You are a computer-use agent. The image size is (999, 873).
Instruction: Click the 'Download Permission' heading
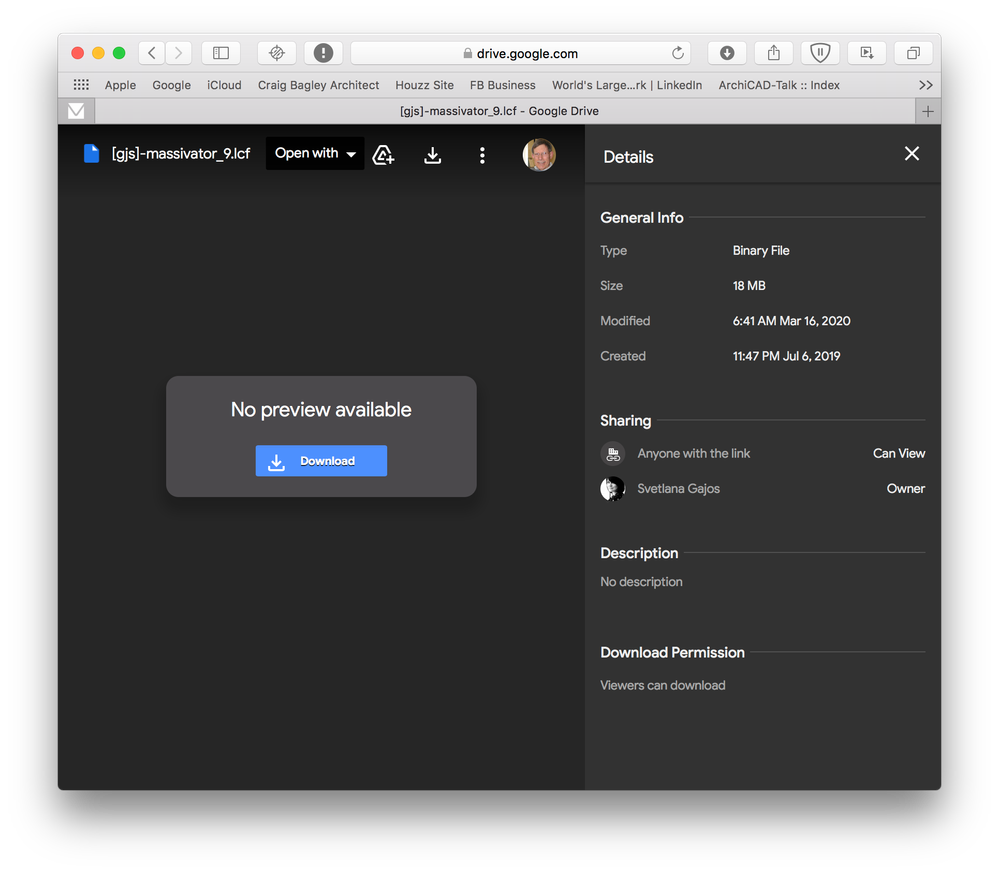[x=672, y=653]
